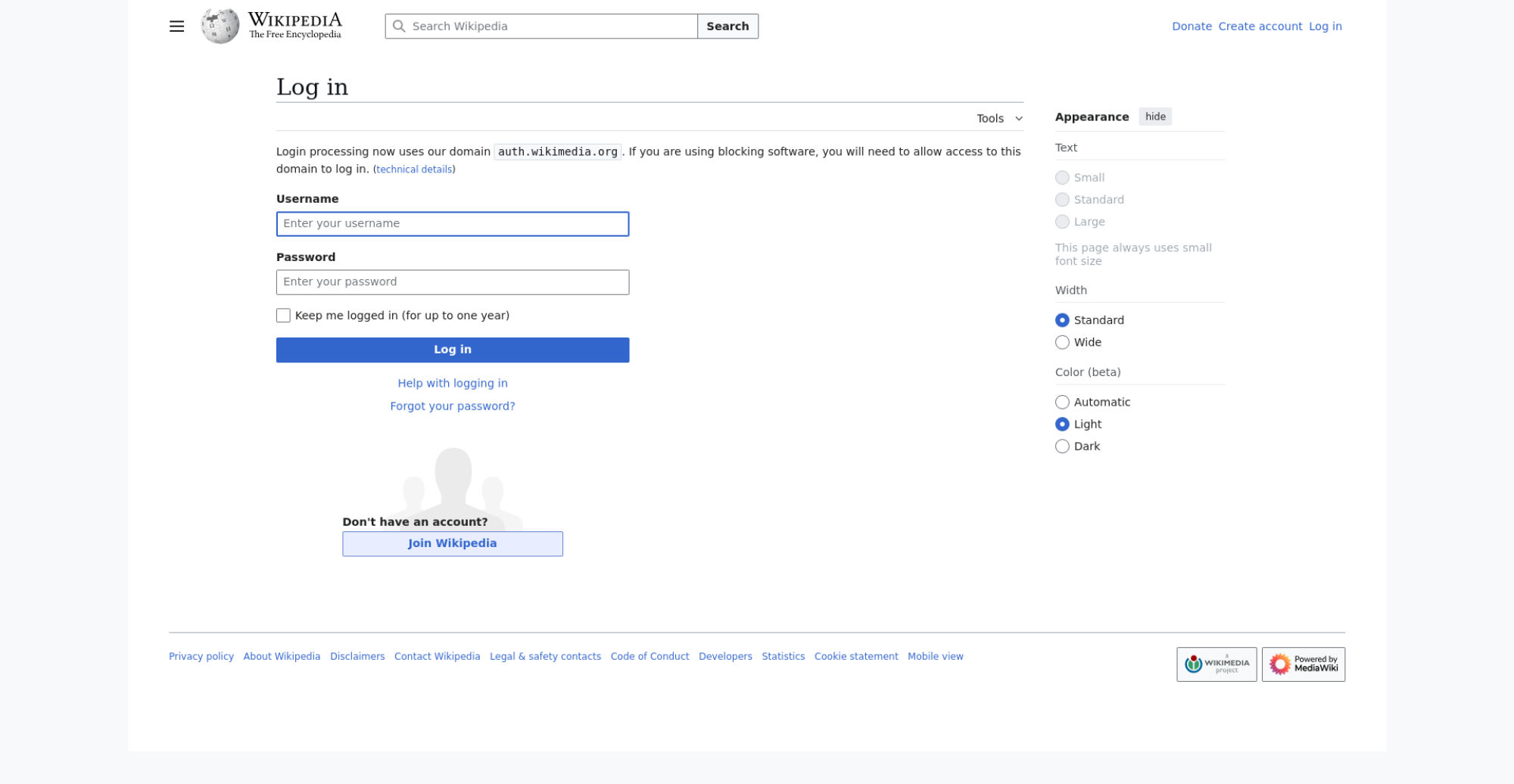Choose the Automatic color option
The image size is (1514, 784).
(1062, 403)
